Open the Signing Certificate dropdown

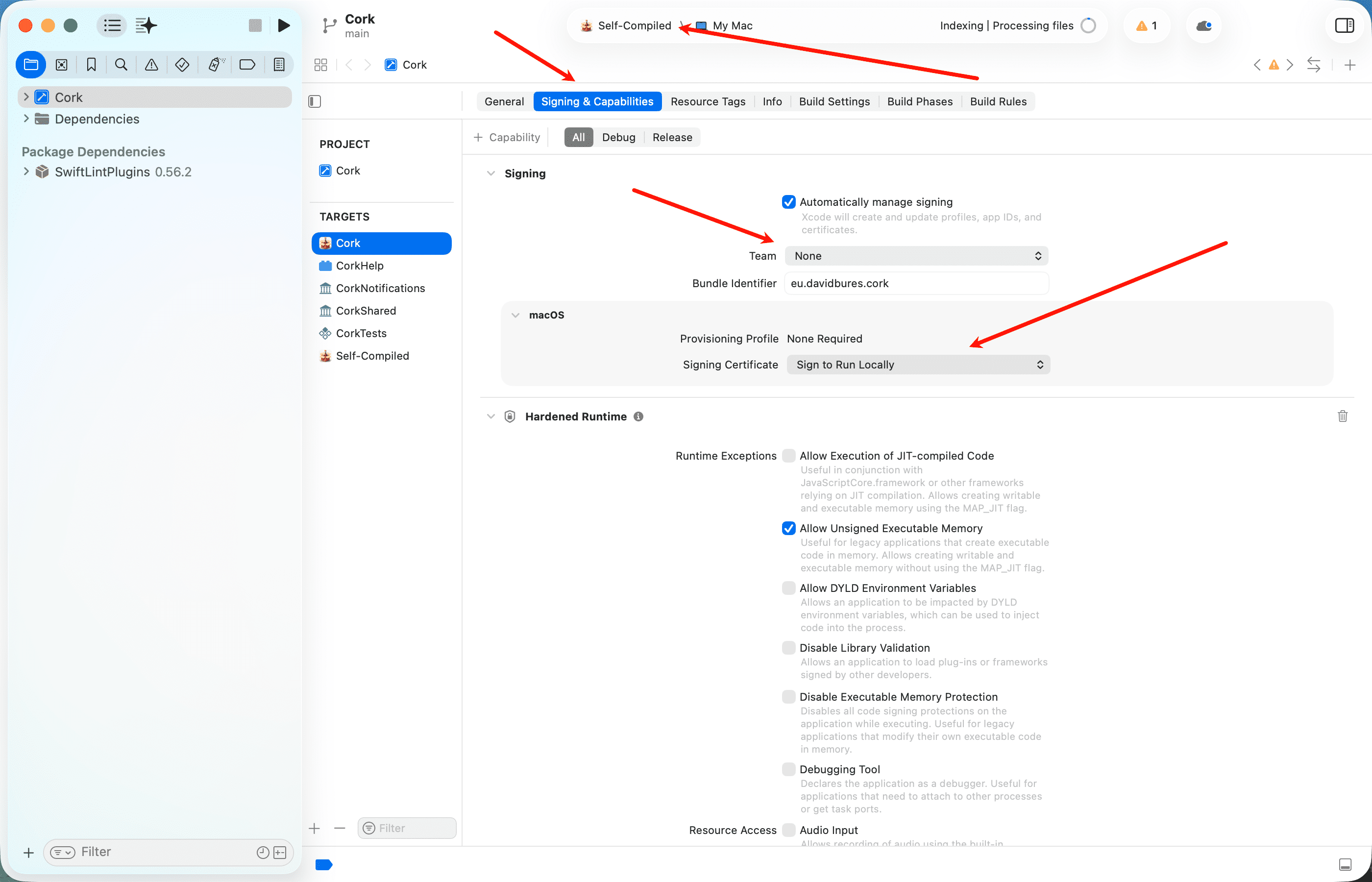[918, 365]
